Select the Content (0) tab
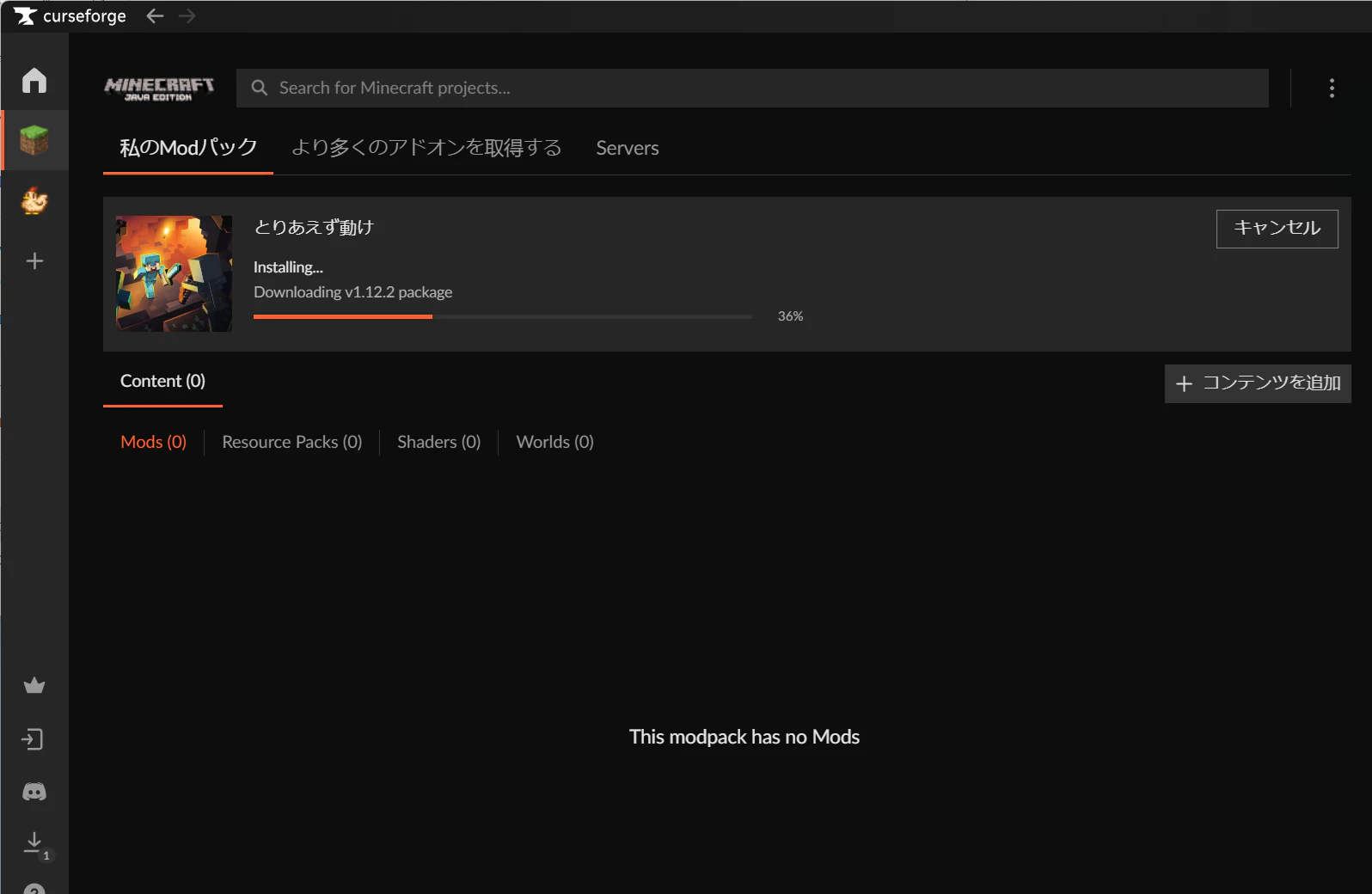The height and width of the screenshot is (894, 1372). click(x=162, y=381)
